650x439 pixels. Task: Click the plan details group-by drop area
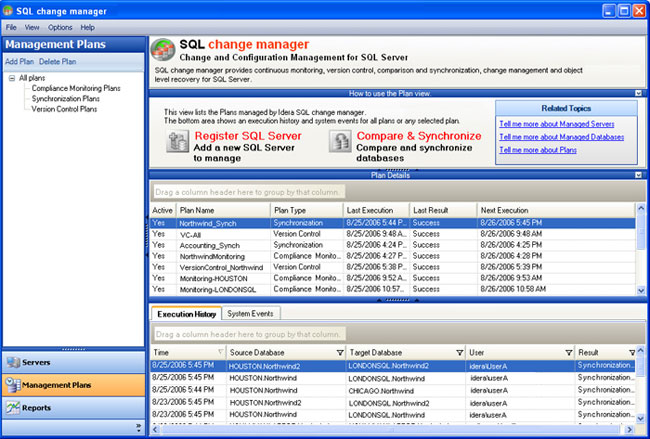tap(248, 192)
